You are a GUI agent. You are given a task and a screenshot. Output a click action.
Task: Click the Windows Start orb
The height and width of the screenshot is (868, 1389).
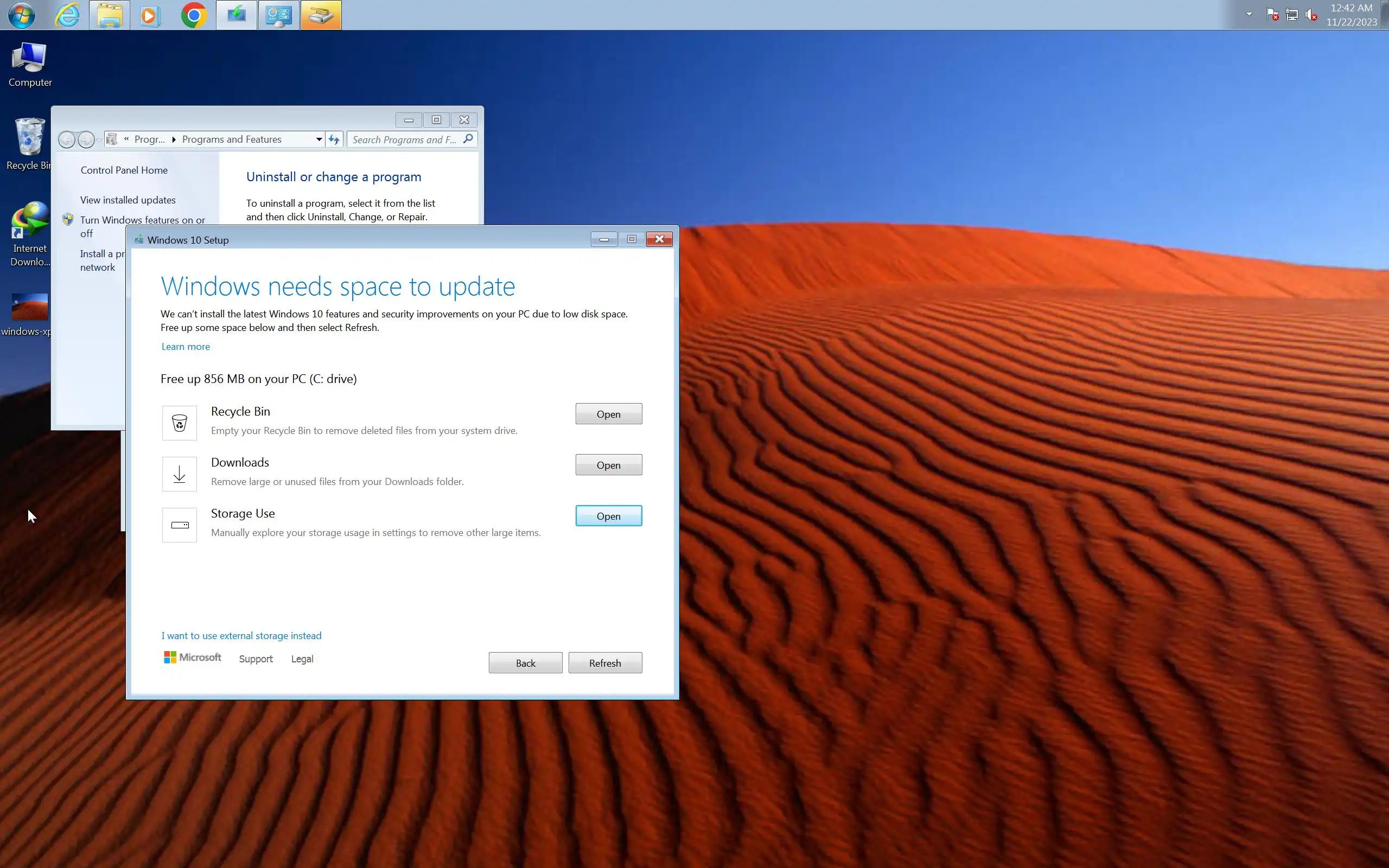[x=21, y=15]
